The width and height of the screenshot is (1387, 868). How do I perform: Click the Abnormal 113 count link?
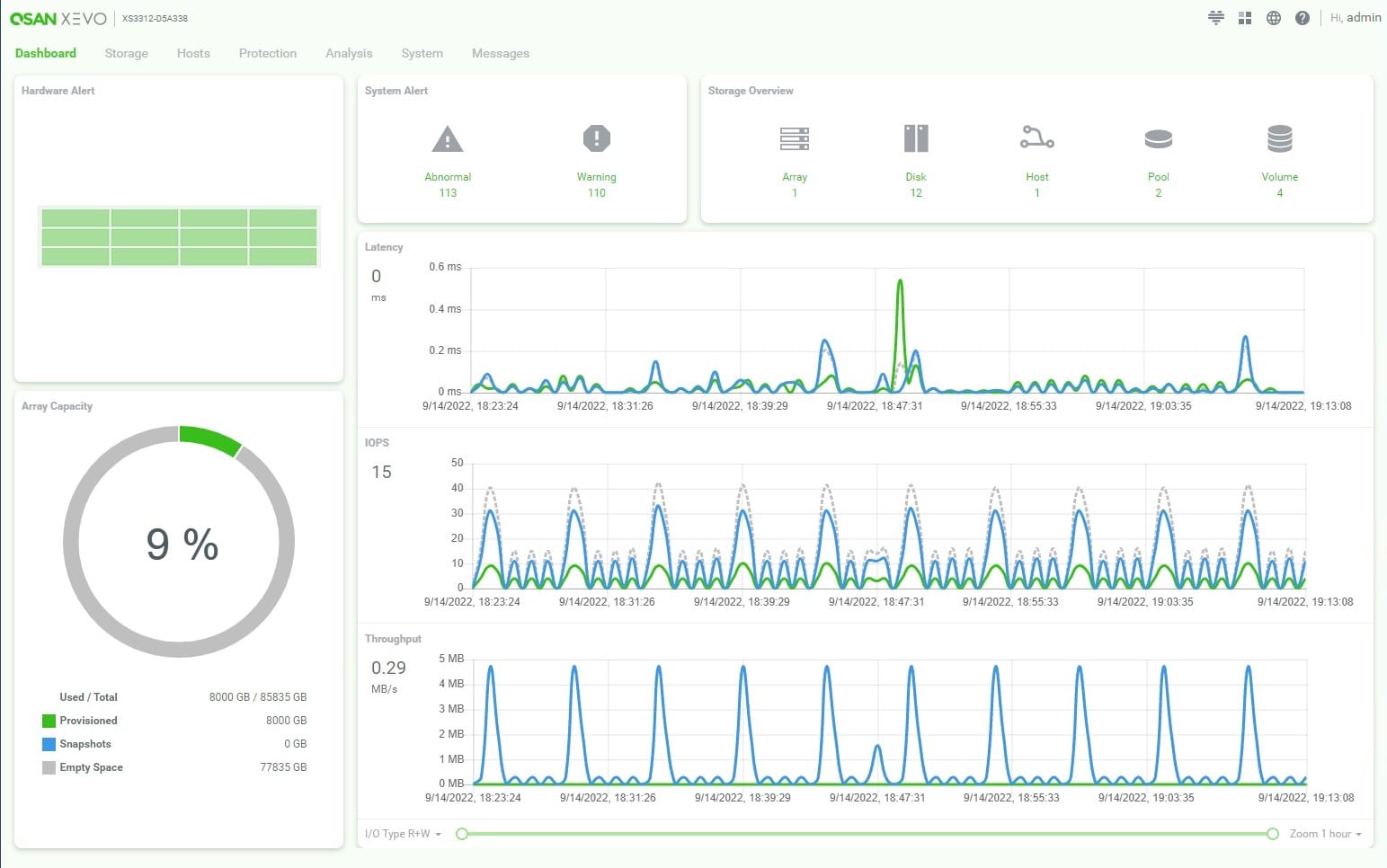point(448,192)
